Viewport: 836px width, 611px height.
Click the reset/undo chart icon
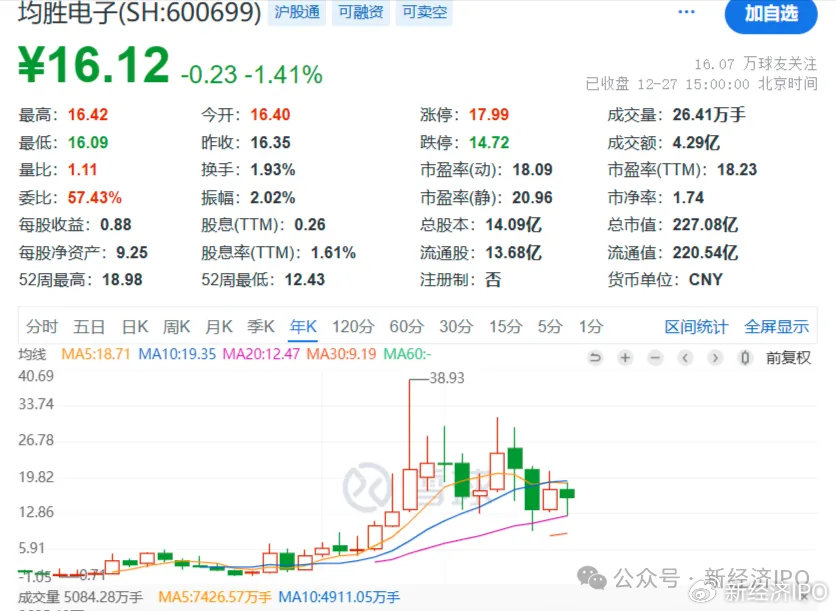click(595, 357)
